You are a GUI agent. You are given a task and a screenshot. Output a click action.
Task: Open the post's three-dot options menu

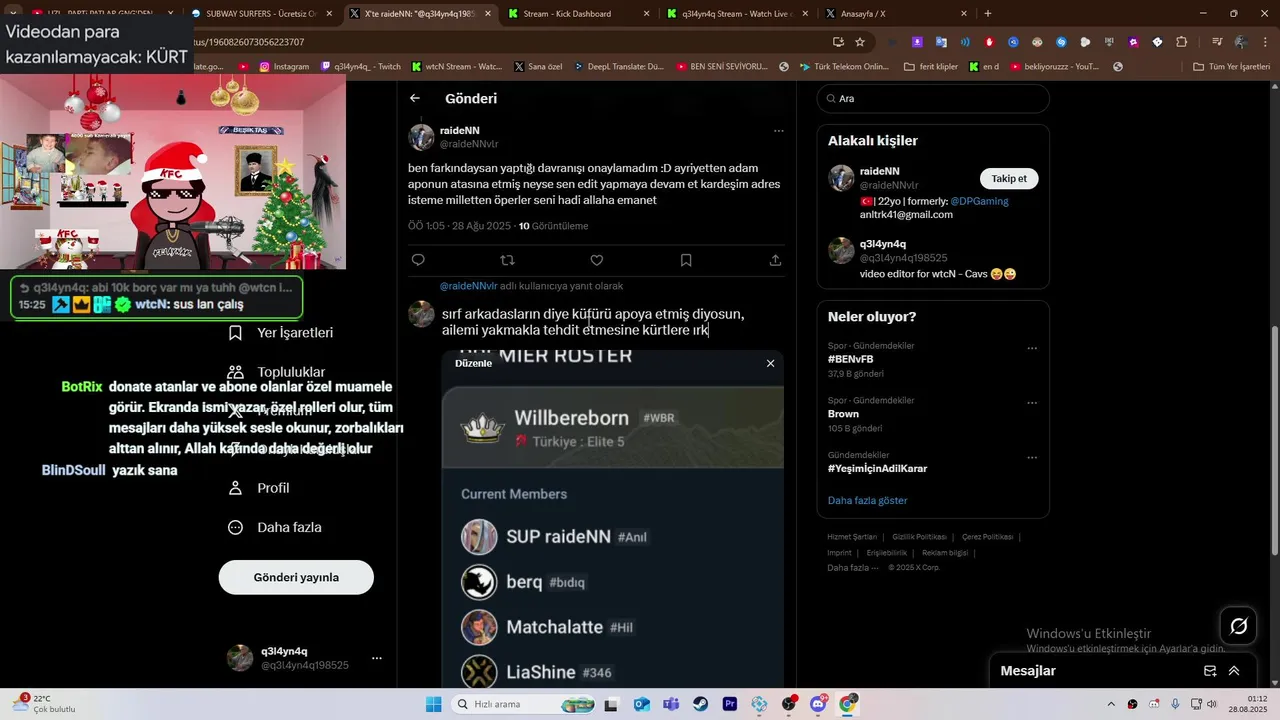(x=779, y=131)
